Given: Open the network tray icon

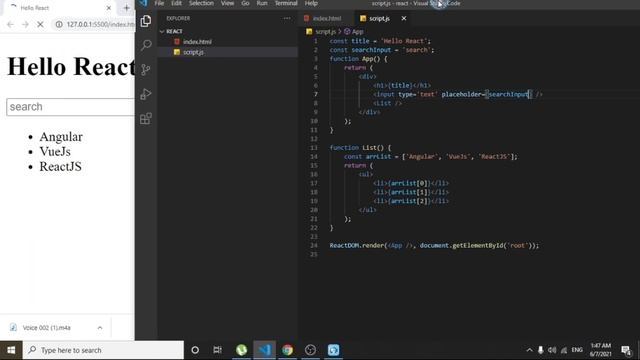Looking at the screenshot, I should [x=564, y=350].
